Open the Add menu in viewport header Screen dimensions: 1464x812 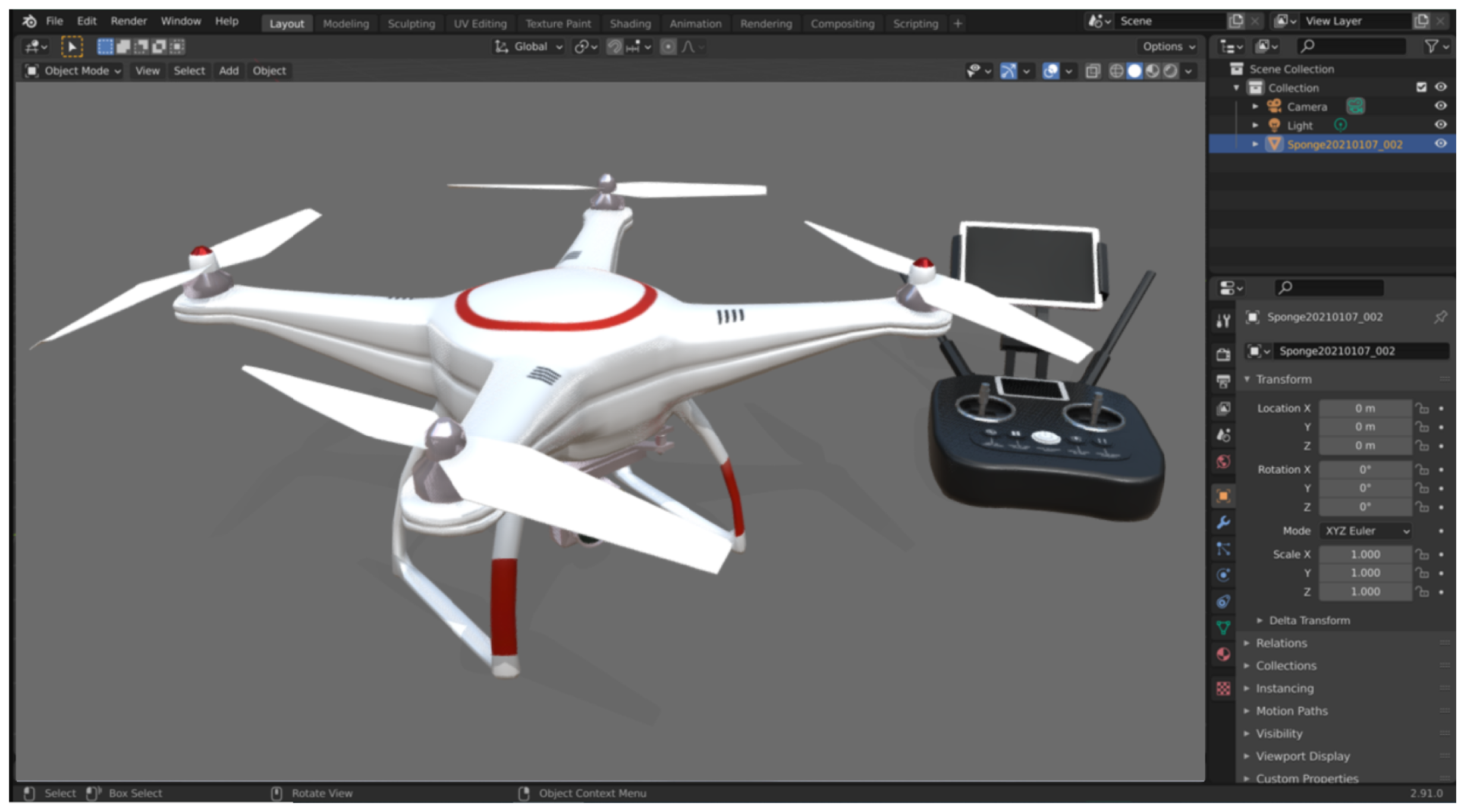pos(228,71)
